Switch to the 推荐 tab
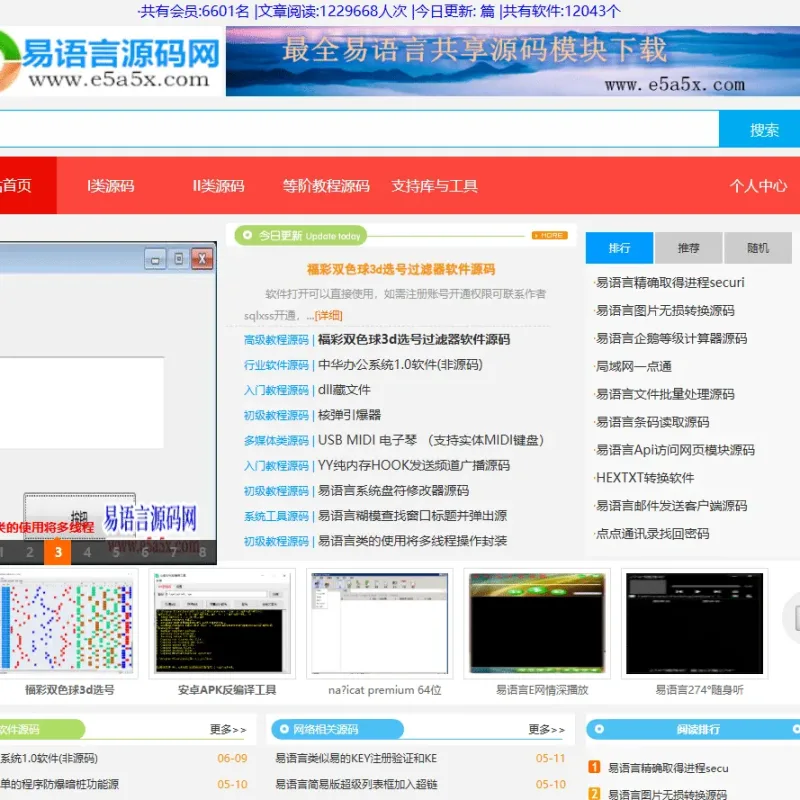800x800 pixels. click(688, 248)
